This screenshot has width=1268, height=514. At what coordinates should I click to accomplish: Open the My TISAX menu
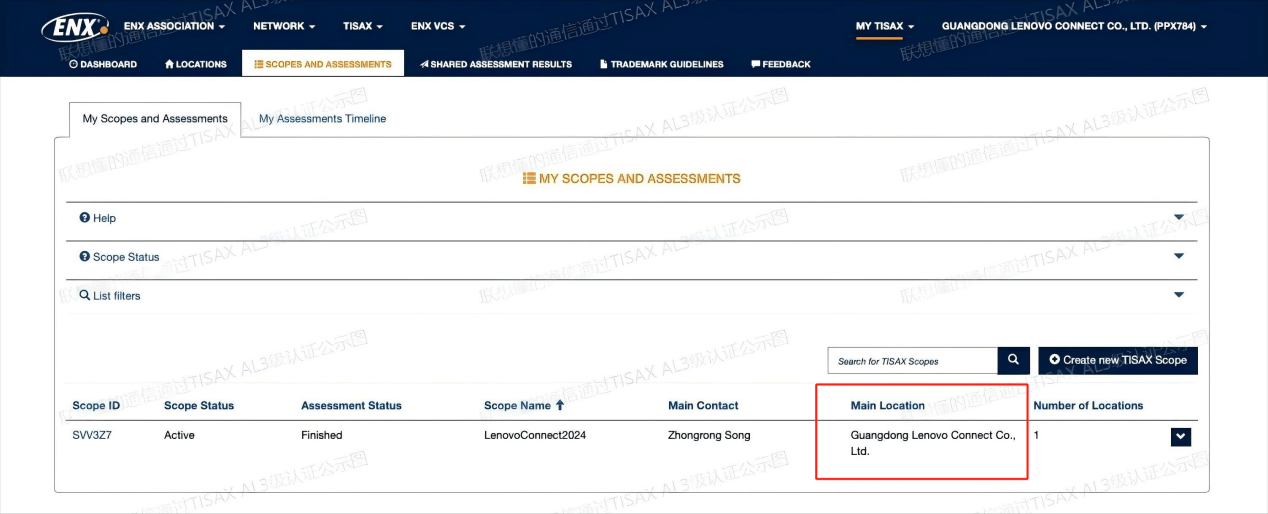[885, 26]
